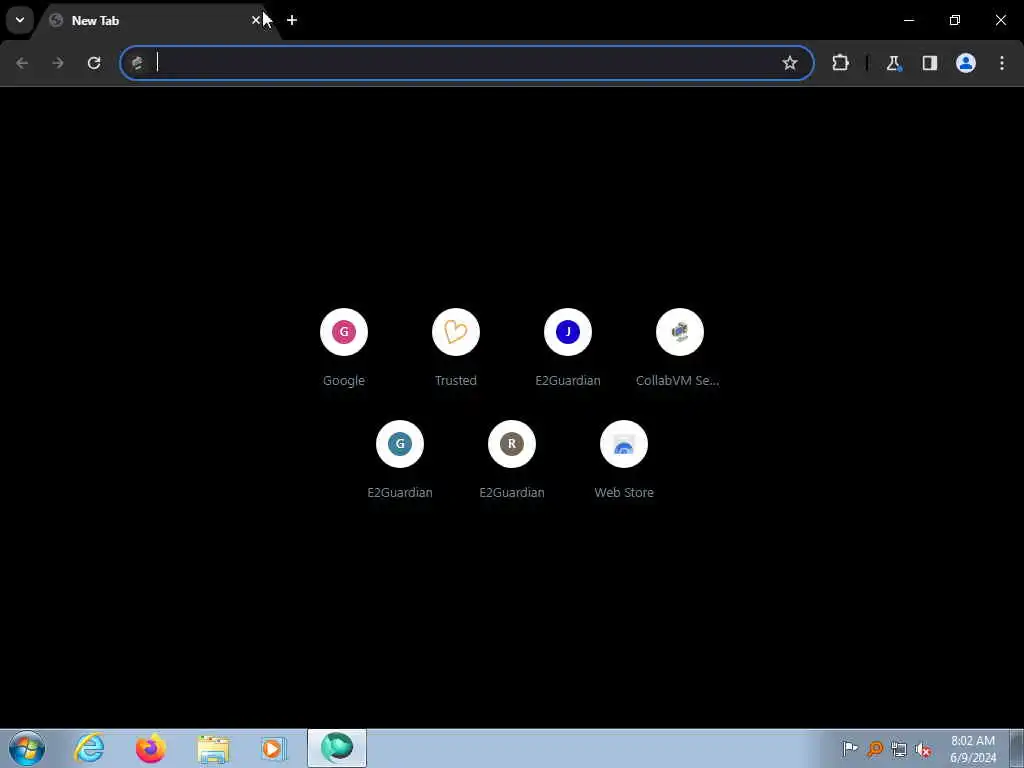Launch Firefox from the taskbar

pyautogui.click(x=151, y=748)
